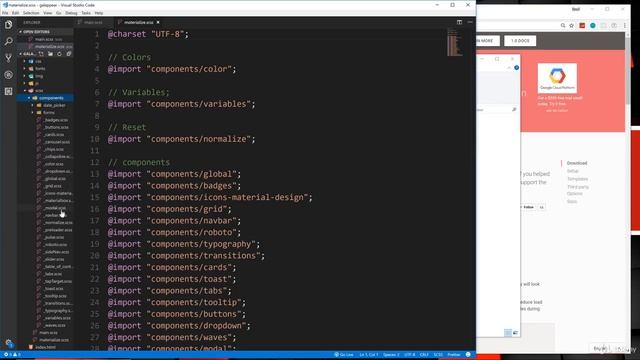
Task: Click Split Editor icon at top right
Action: point(459,22)
